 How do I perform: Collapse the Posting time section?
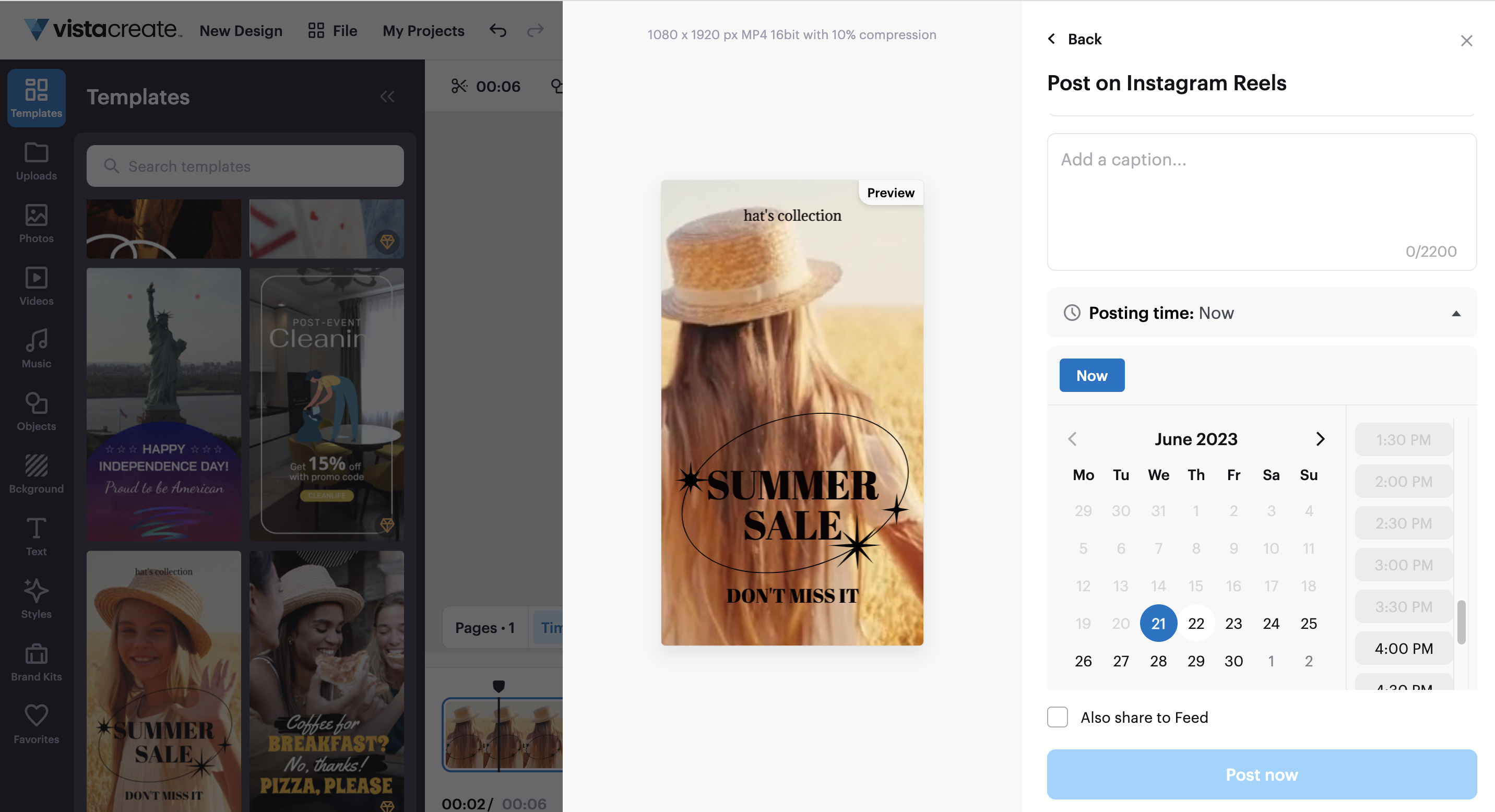pyautogui.click(x=1456, y=314)
